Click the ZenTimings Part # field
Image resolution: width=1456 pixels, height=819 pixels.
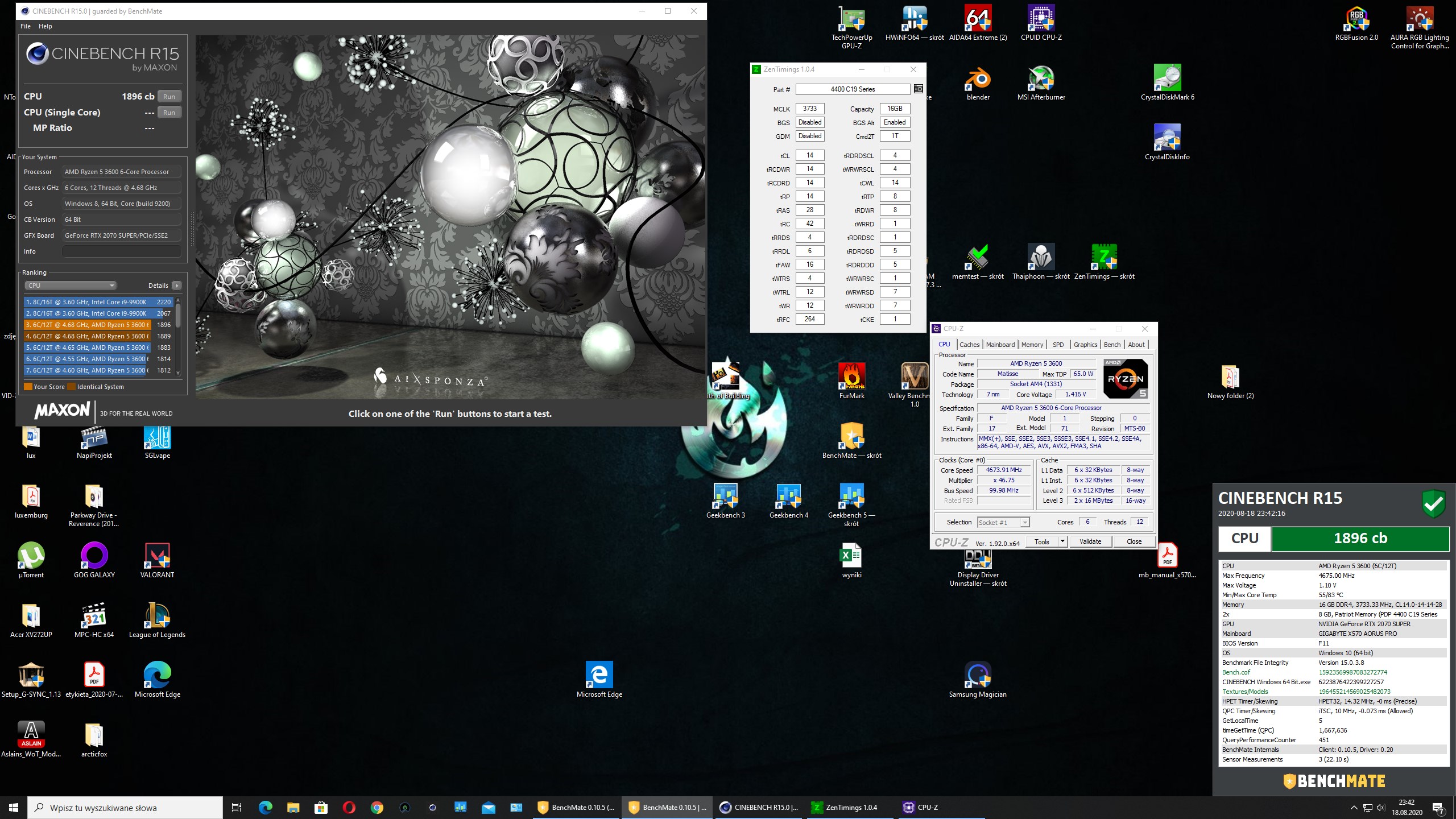click(x=853, y=89)
